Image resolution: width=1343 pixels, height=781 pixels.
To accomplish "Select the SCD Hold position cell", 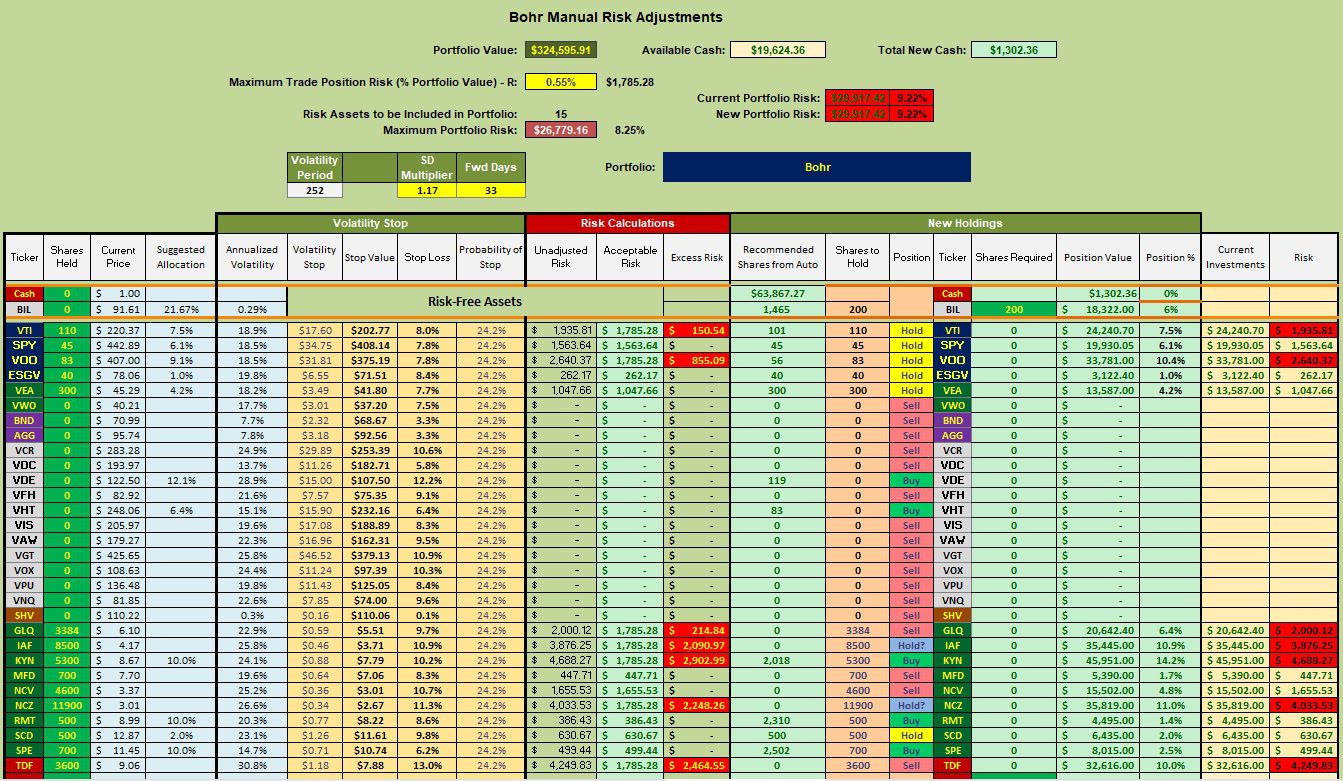I will (x=911, y=735).
